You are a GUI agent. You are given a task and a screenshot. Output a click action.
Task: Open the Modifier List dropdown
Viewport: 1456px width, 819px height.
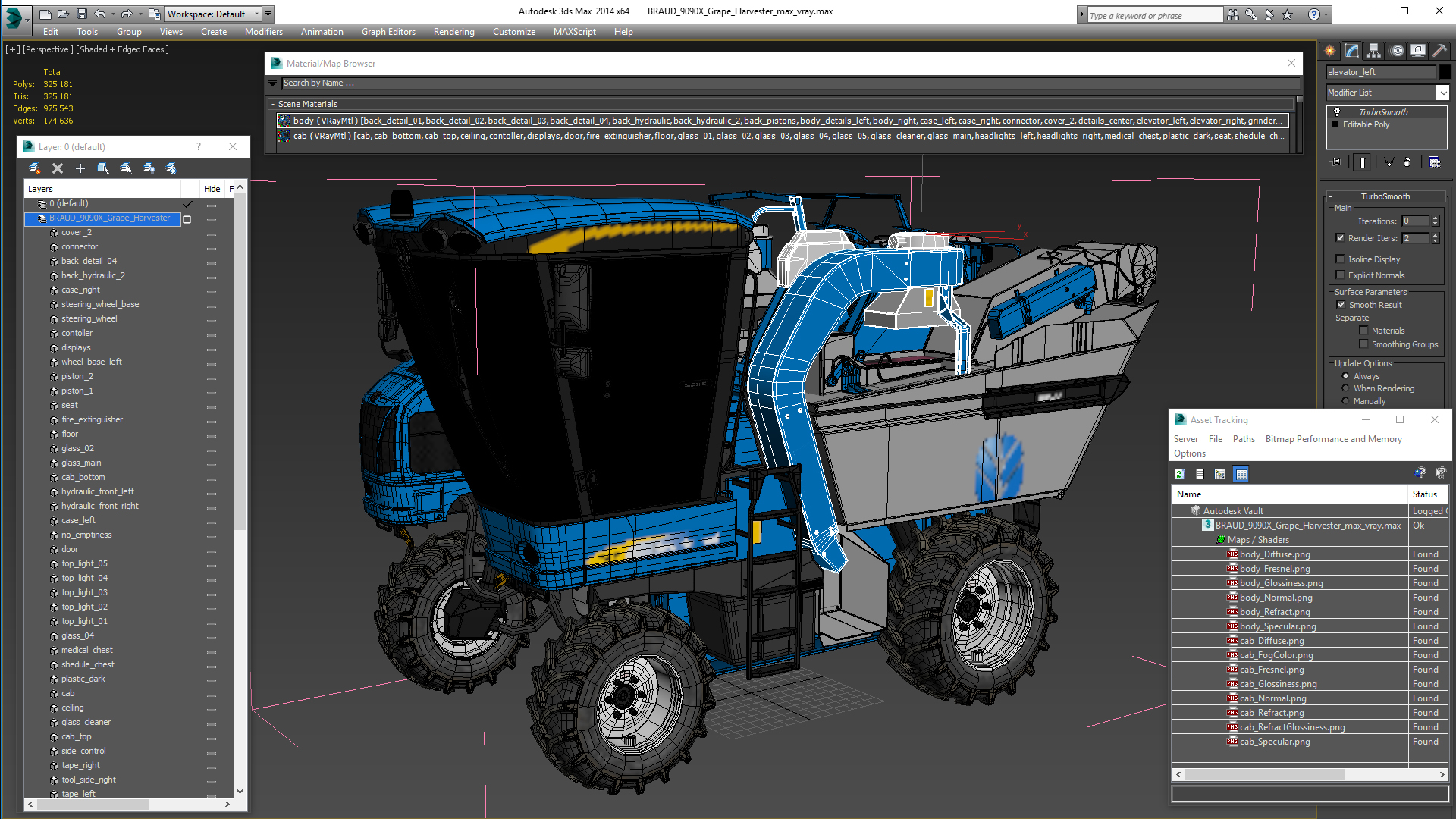tap(1442, 93)
